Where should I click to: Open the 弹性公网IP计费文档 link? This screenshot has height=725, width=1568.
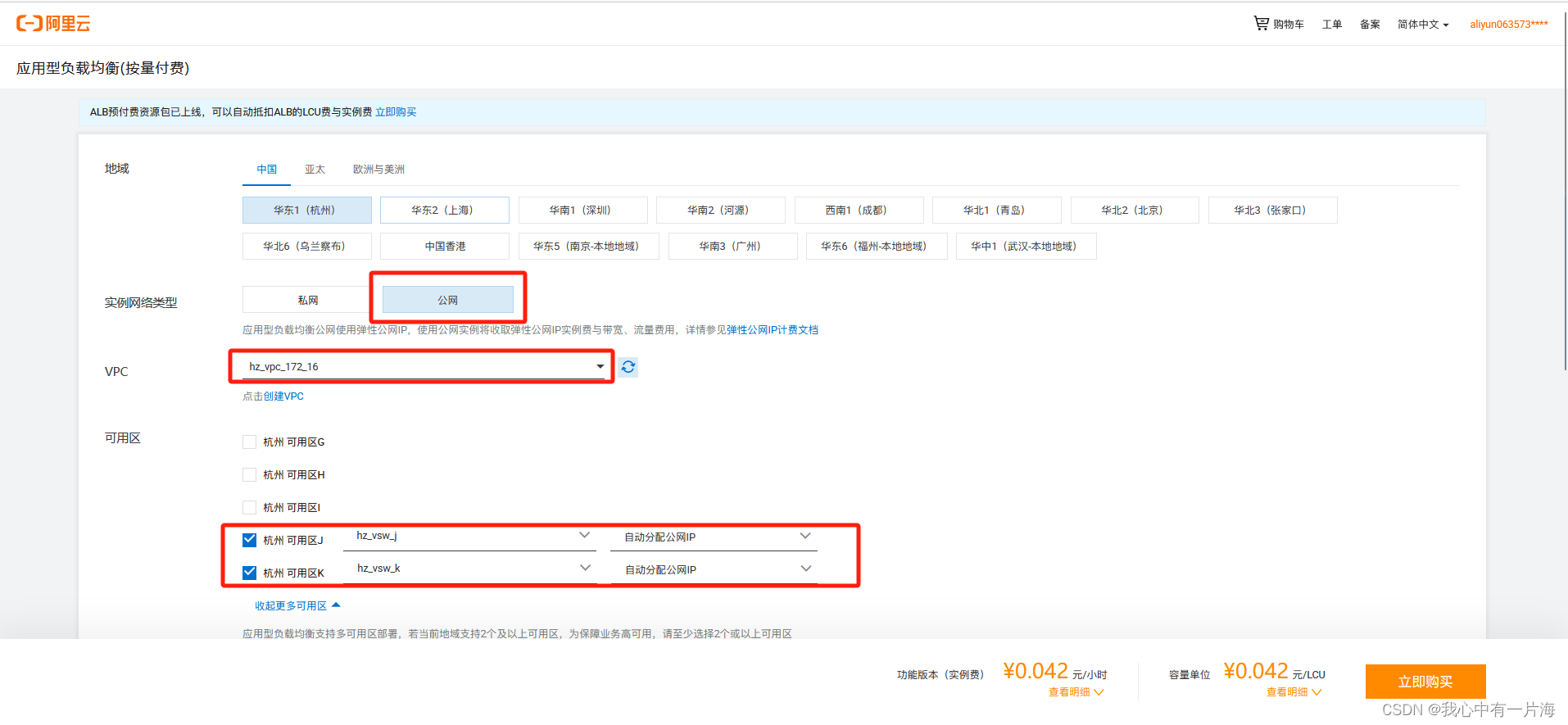[773, 330]
